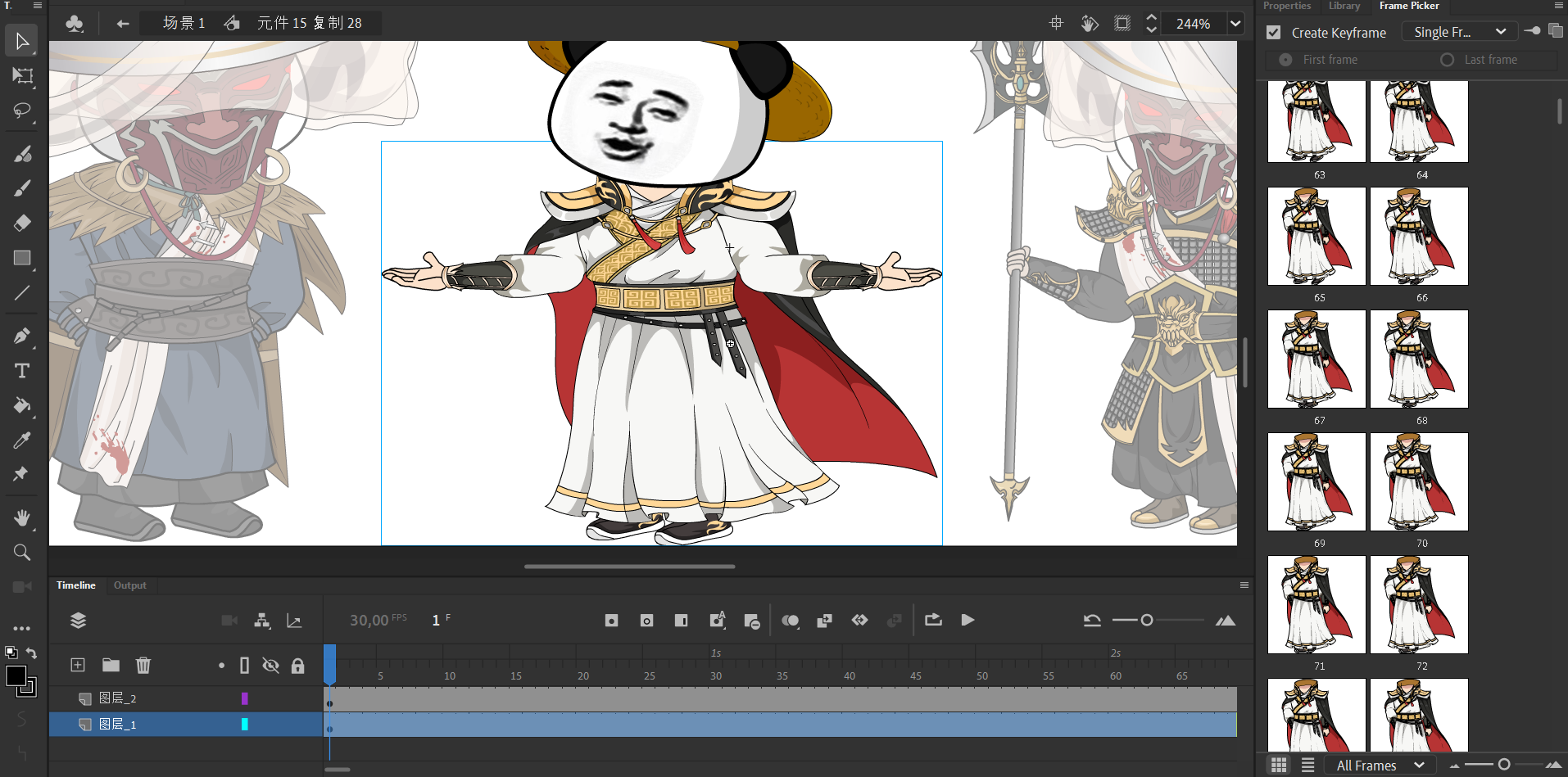The height and width of the screenshot is (777, 1568).
Task: Click the new layer plus icon
Action: [x=78, y=665]
